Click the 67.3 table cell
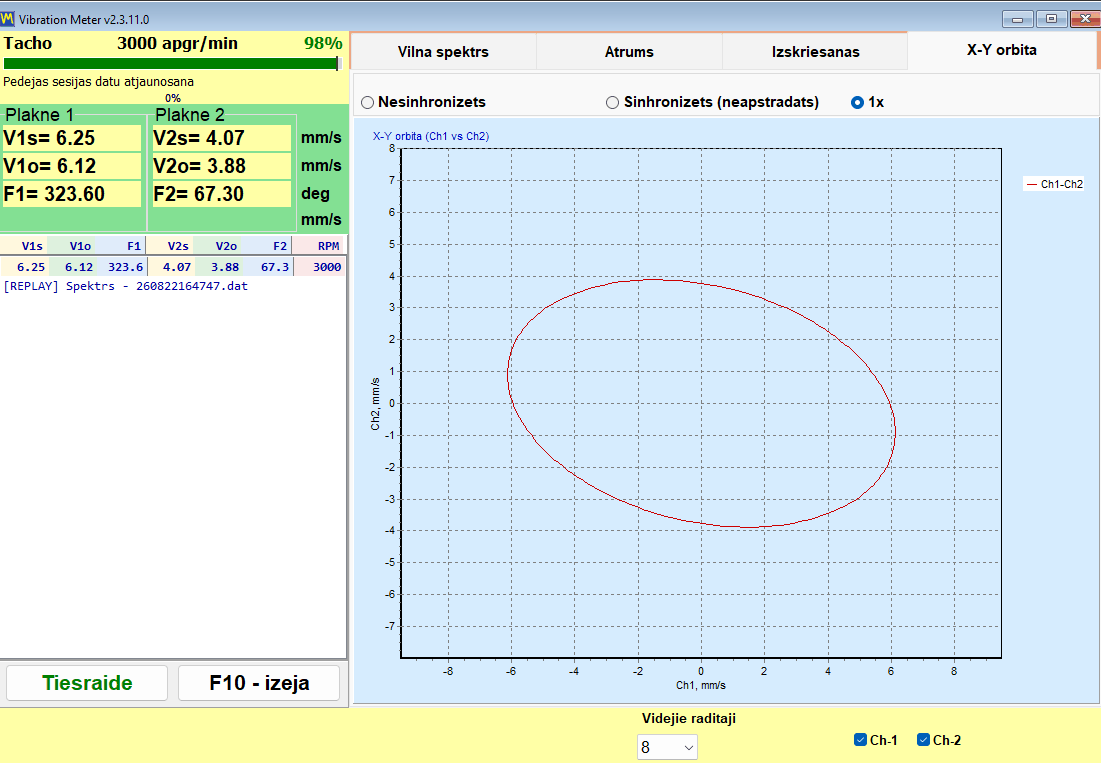Viewport: 1101px width, 763px height. coord(268,267)
